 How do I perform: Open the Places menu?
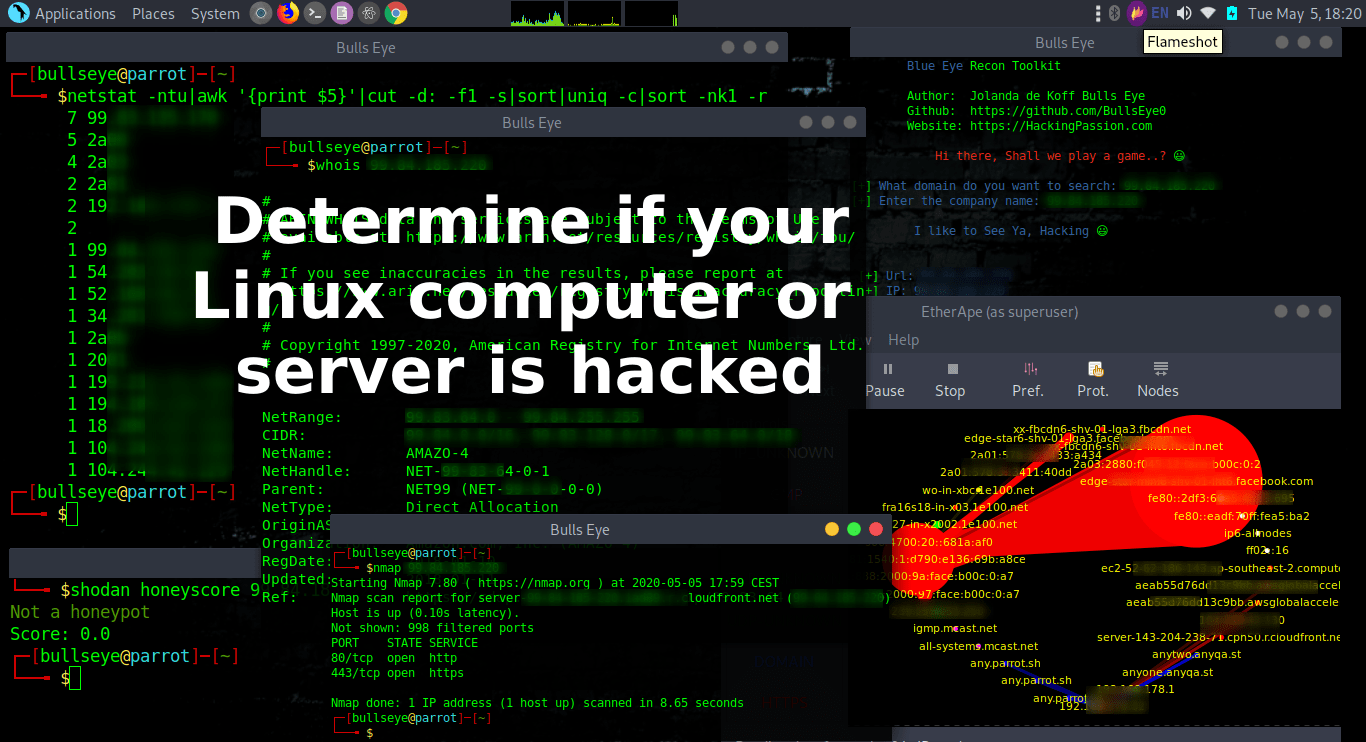click(x=153, y=14)
